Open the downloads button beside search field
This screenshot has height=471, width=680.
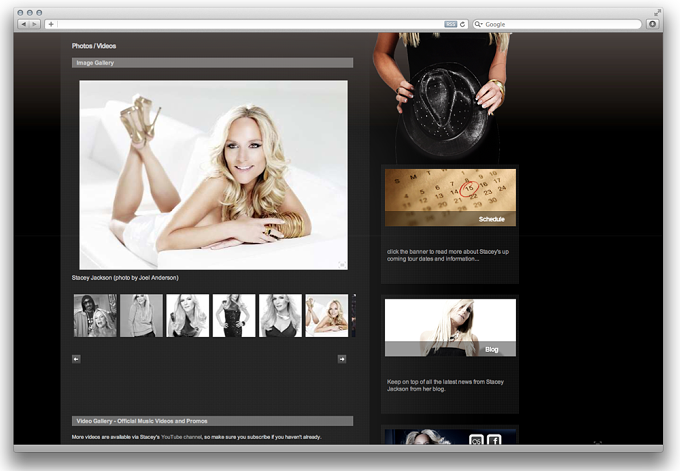(652, 24)
